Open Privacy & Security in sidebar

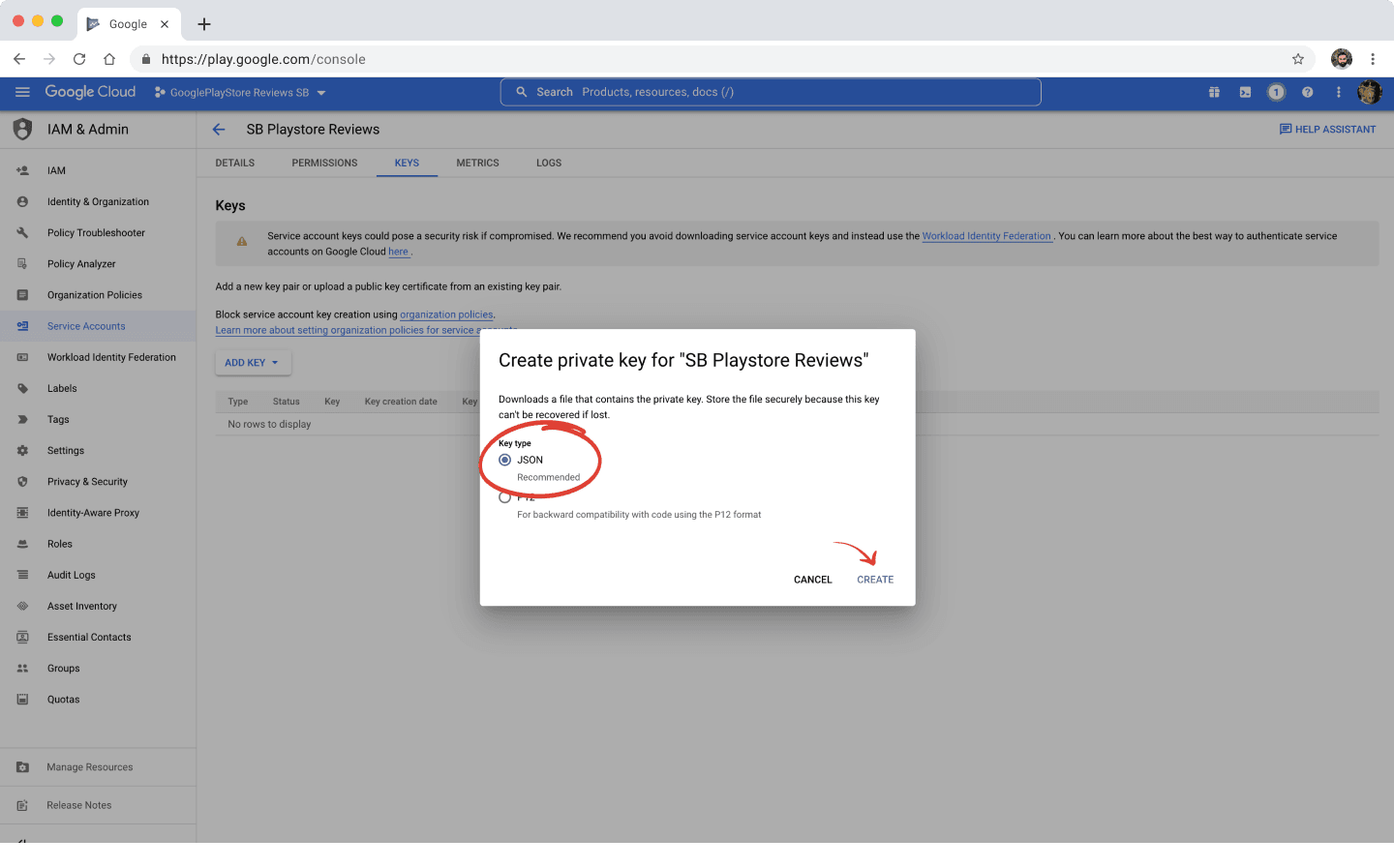98,482
